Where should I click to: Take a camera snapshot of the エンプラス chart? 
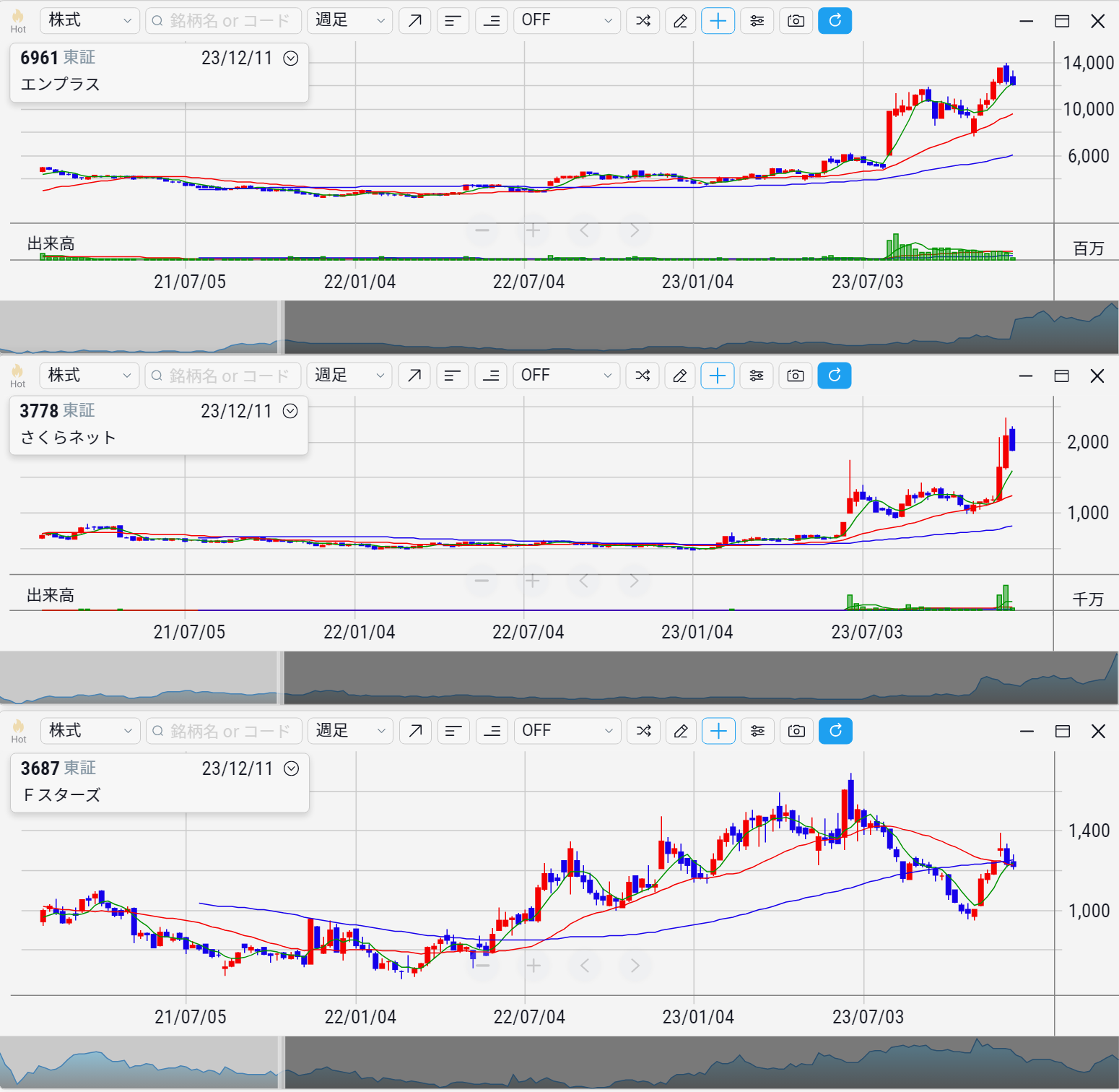(796, 21)
